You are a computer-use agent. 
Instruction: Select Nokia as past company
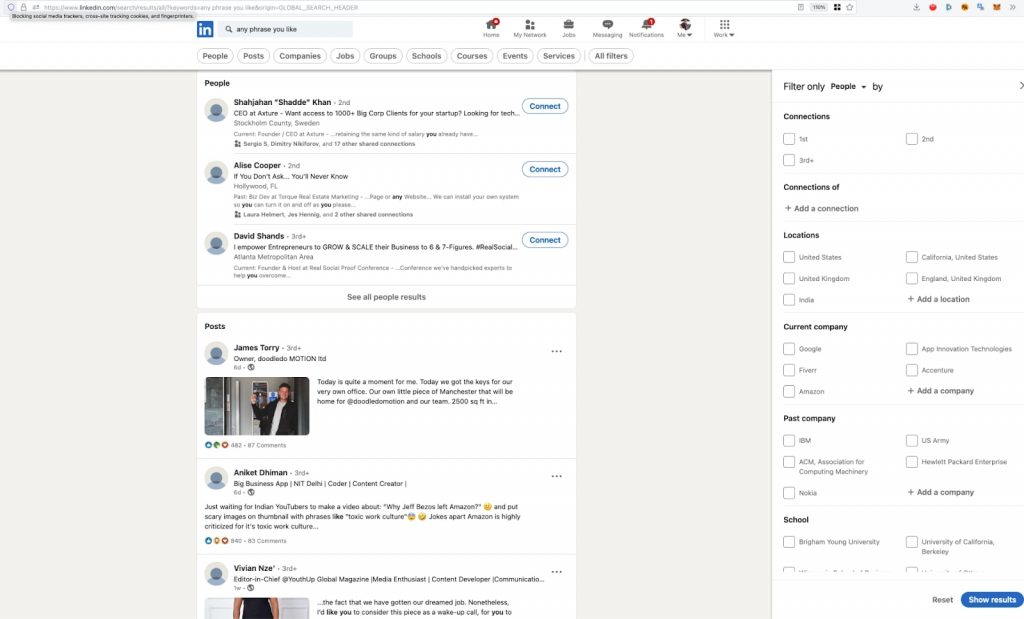(789, 493)
